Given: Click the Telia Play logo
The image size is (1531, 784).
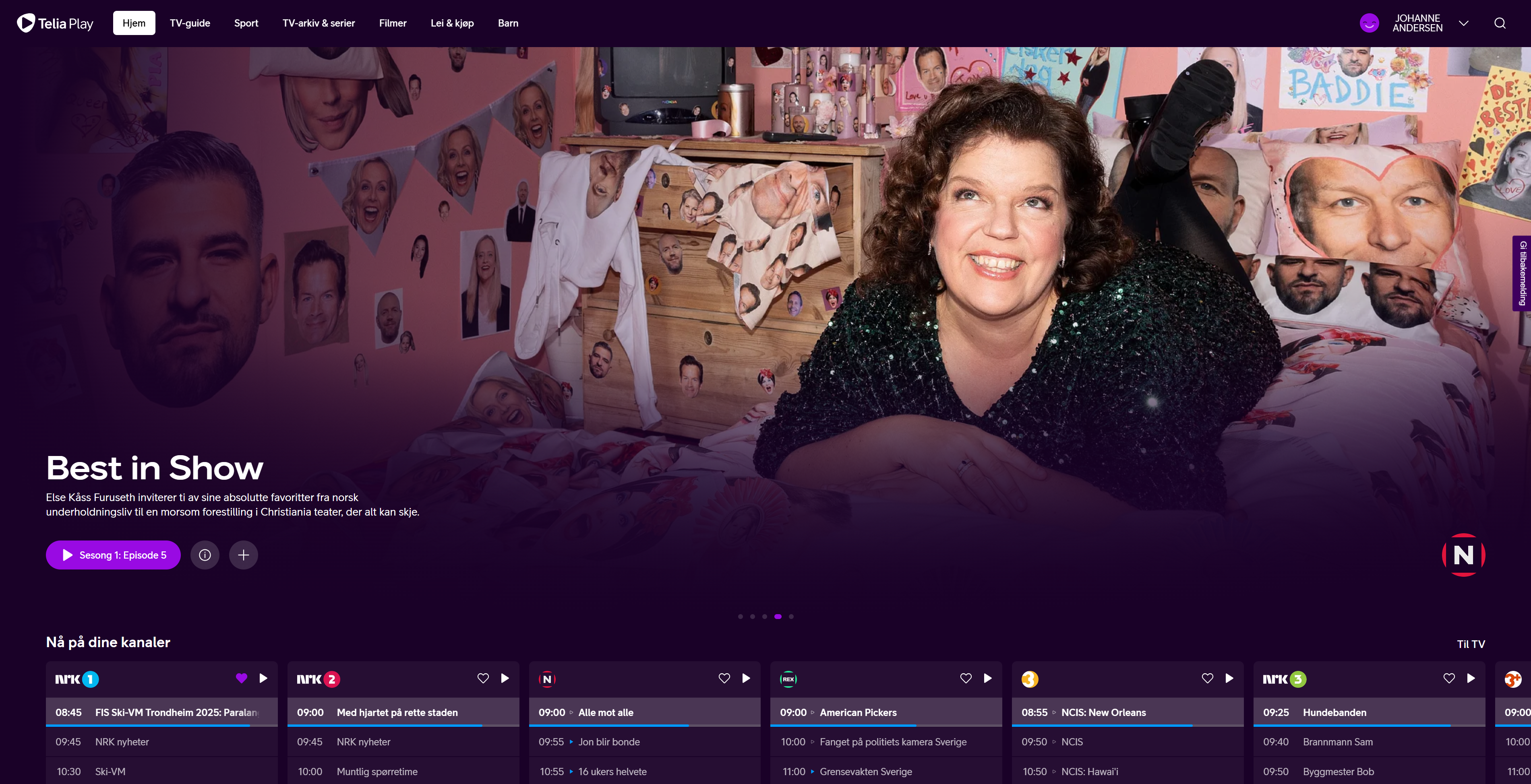Looking at the screenshot, I should tap(55, 23).
